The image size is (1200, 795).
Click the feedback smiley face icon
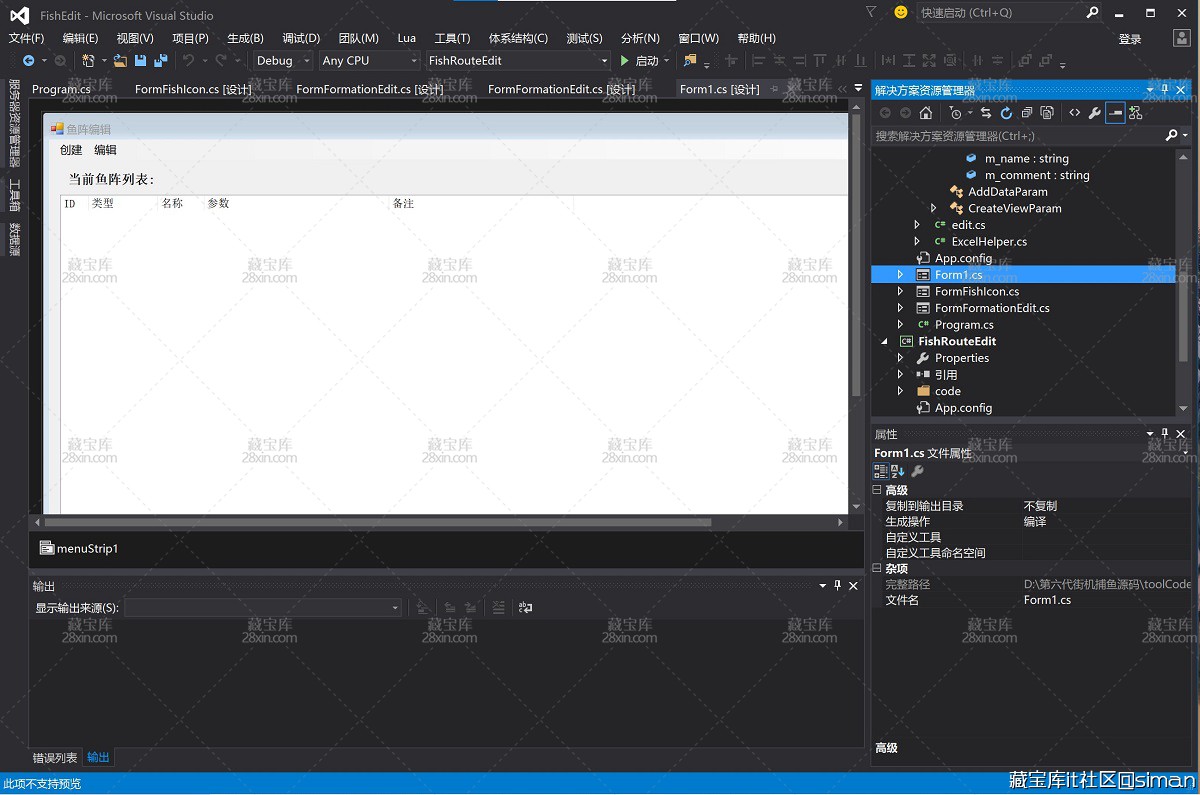(x=901, y=13)
